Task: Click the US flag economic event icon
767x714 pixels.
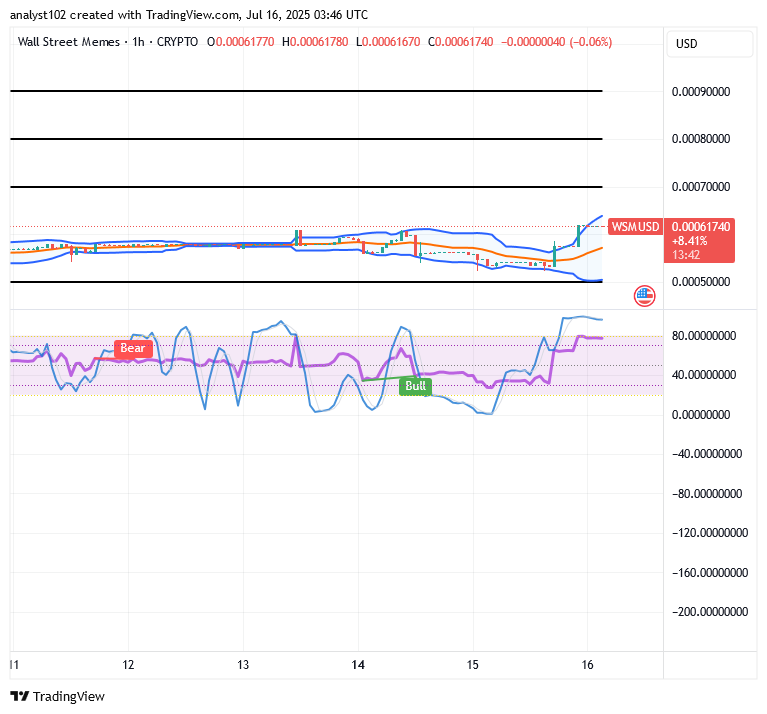Action: tap(644, 296)
